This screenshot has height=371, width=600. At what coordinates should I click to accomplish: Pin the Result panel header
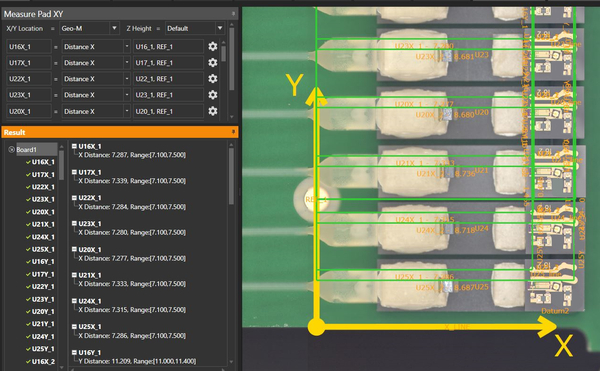coord(233,132)
